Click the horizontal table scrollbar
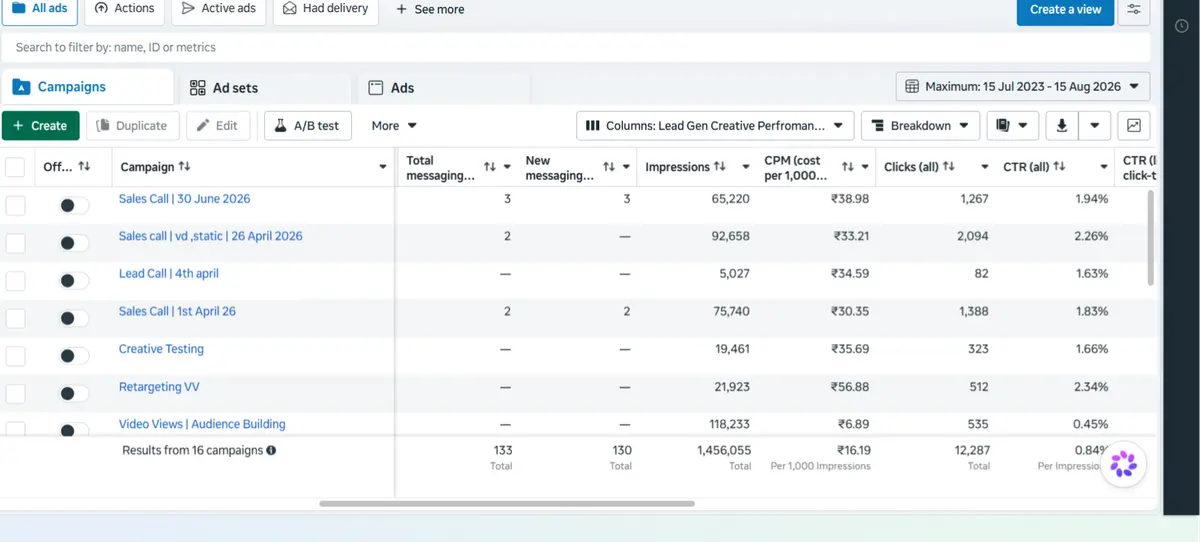Screen dimensions: 1200x542 (507, 504)
